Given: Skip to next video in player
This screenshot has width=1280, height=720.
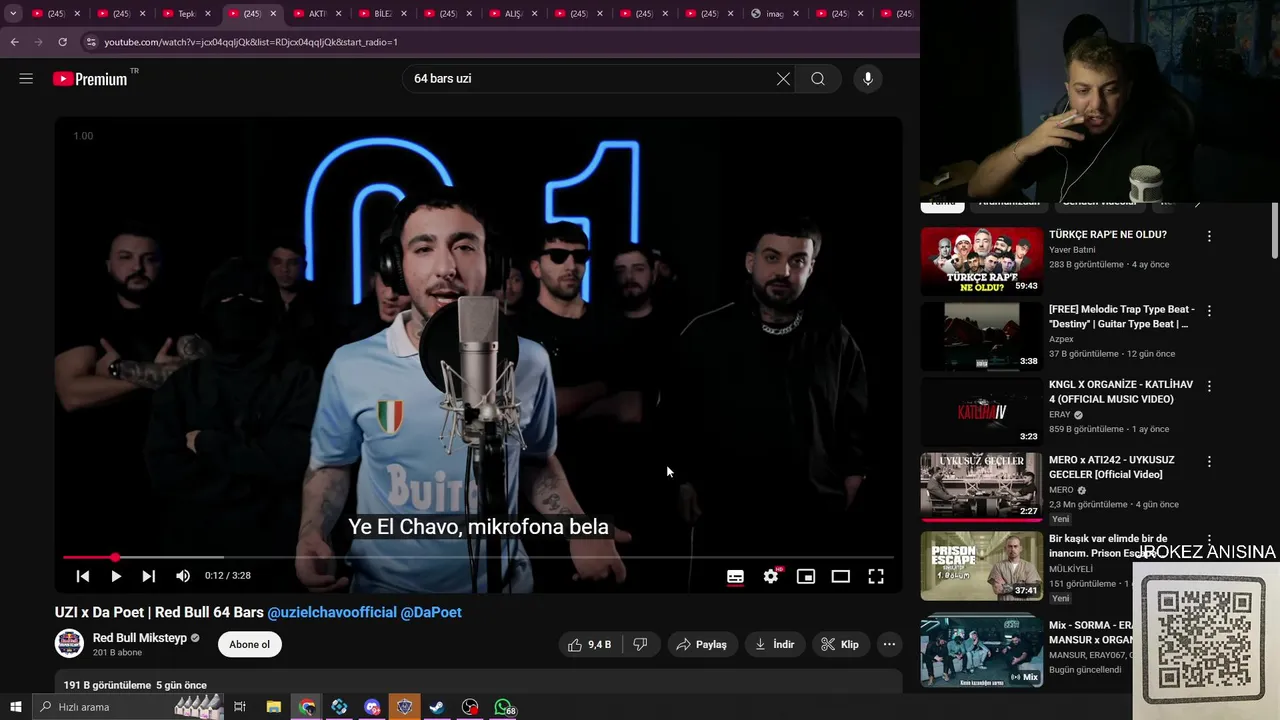Looking at the screenshot, I should coord(149,576).
